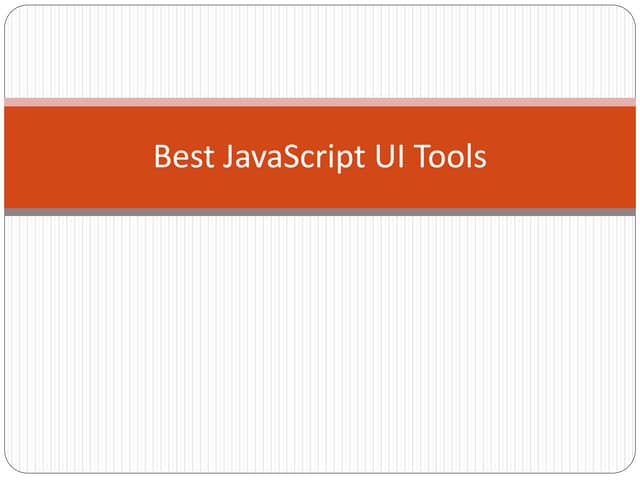Viewport: 640px width, 480px height.
Task: Select the light pink stripe above the banner
Action: click(x=320, y=101)
